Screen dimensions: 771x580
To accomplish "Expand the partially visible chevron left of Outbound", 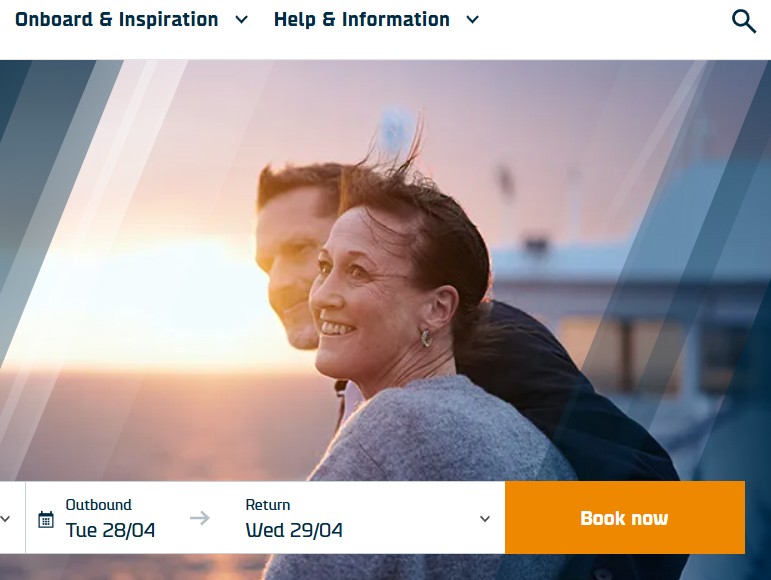I will (5, 519).
